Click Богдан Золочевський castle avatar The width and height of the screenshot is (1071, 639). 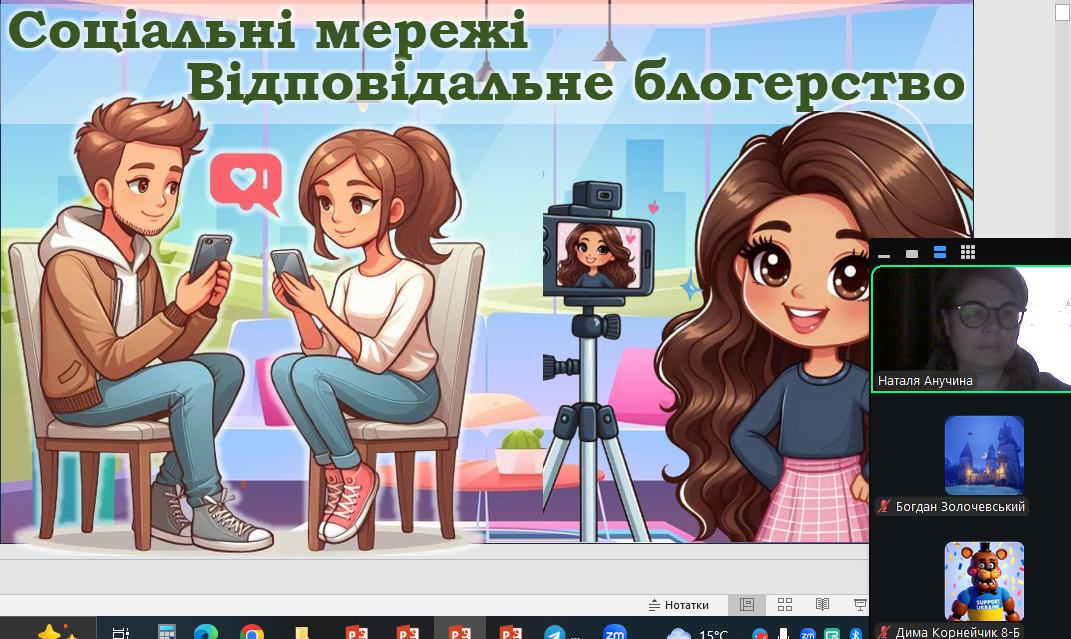click(x=984, y=455)
